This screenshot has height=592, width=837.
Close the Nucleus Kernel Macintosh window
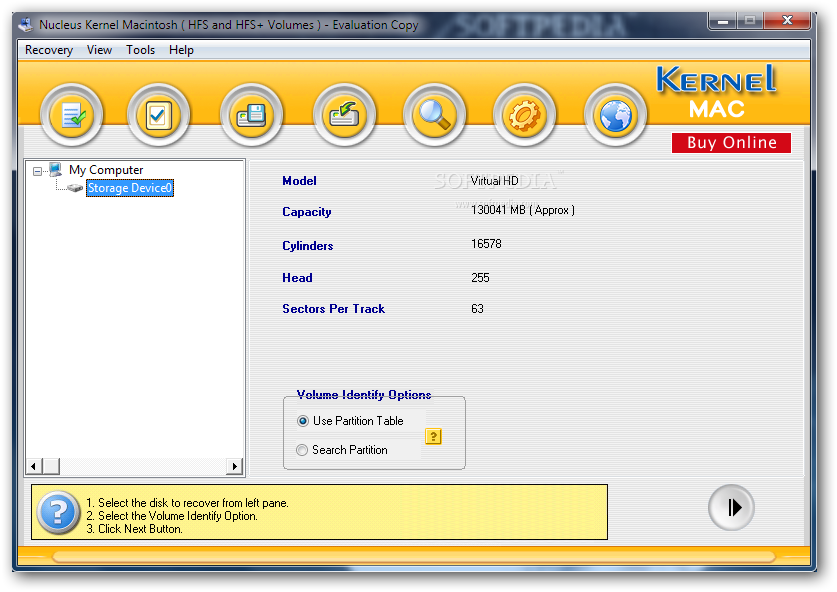pos(787,20)
